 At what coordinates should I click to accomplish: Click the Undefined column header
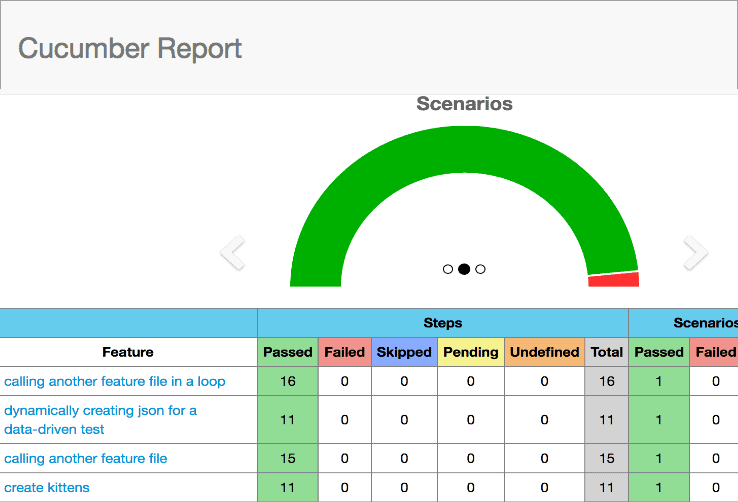click(545, 352)
